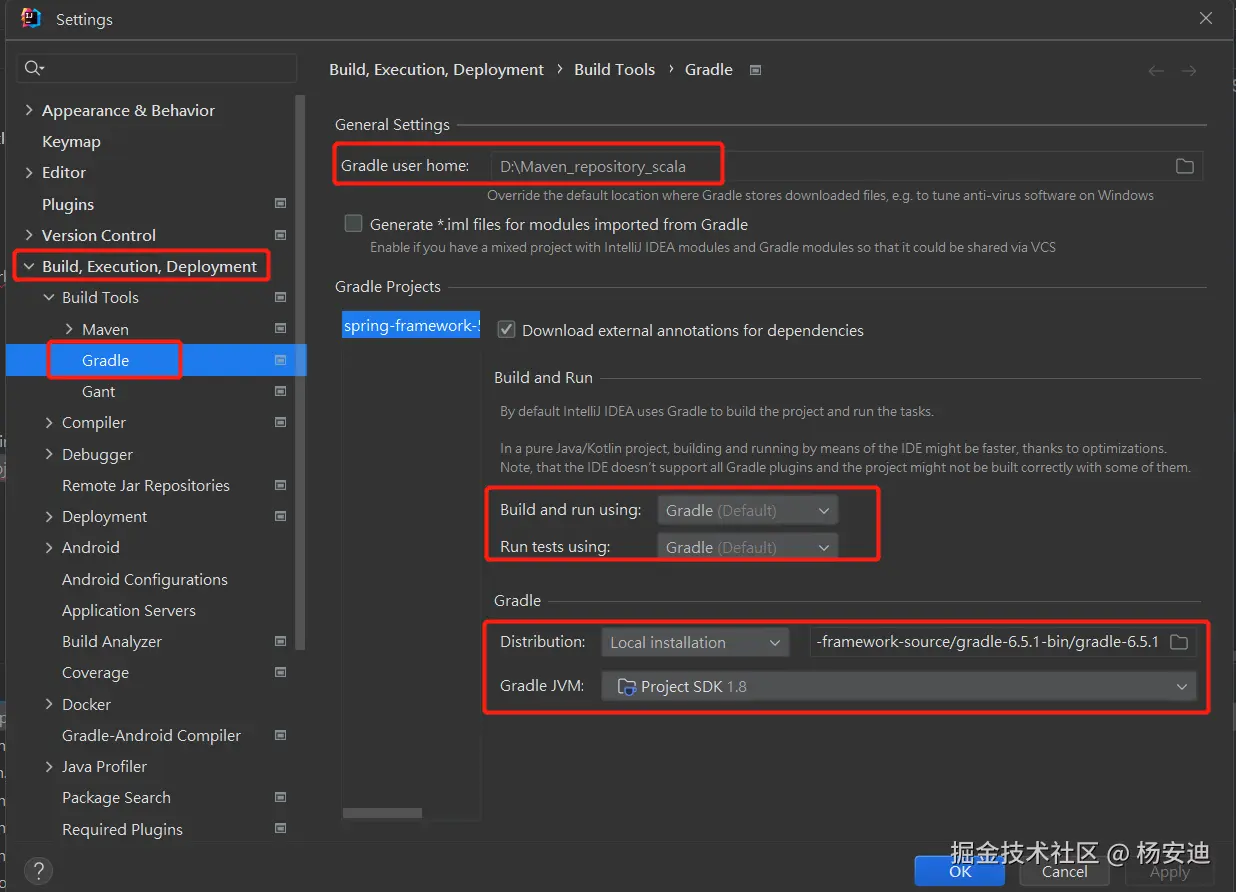This screenshot has height=892, width=1236.
Task: Click the project-level icon on Compiler row
Action: coord(281,422)
